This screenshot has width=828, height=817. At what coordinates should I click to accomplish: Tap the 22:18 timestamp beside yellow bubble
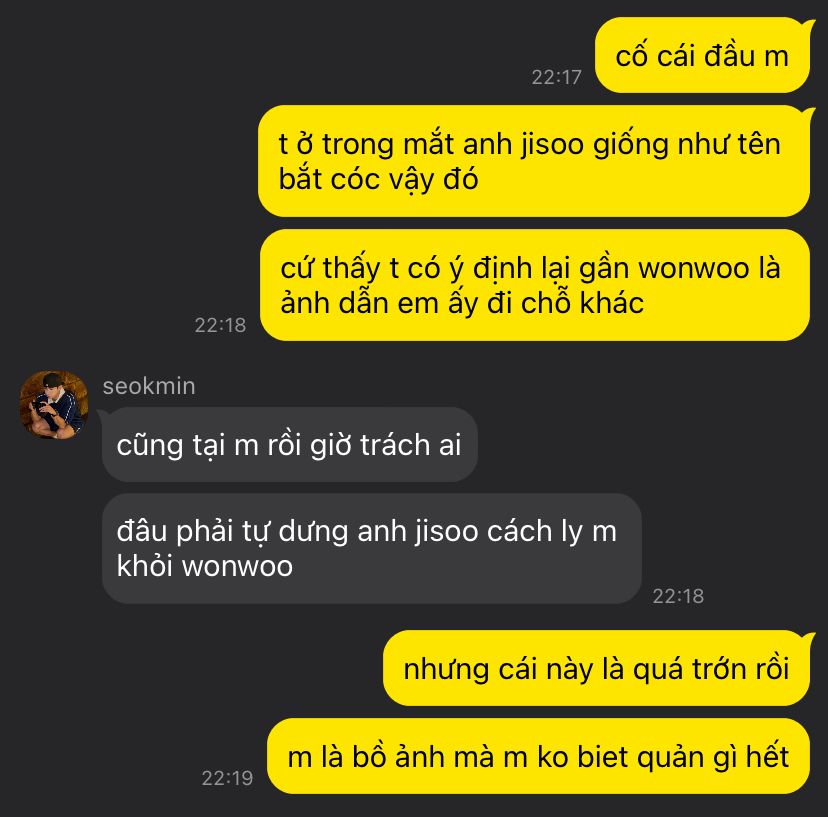point(220,325)
